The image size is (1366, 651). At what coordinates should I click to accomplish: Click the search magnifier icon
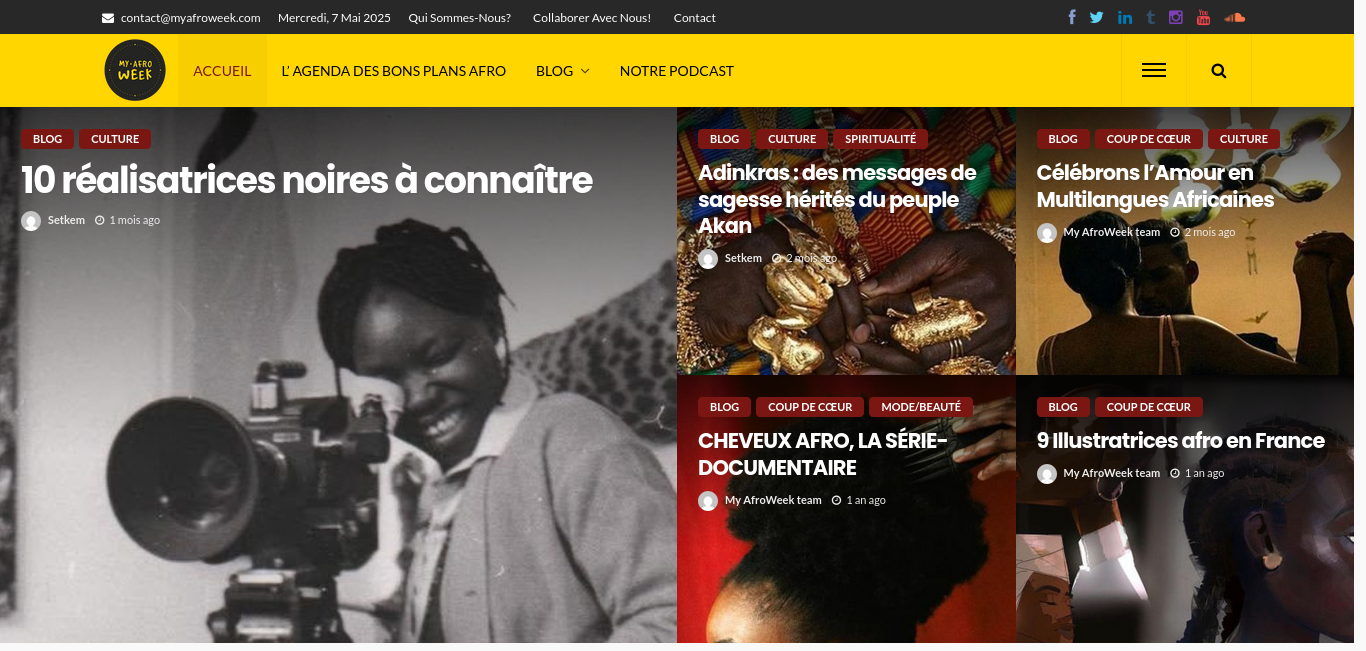1218,71
